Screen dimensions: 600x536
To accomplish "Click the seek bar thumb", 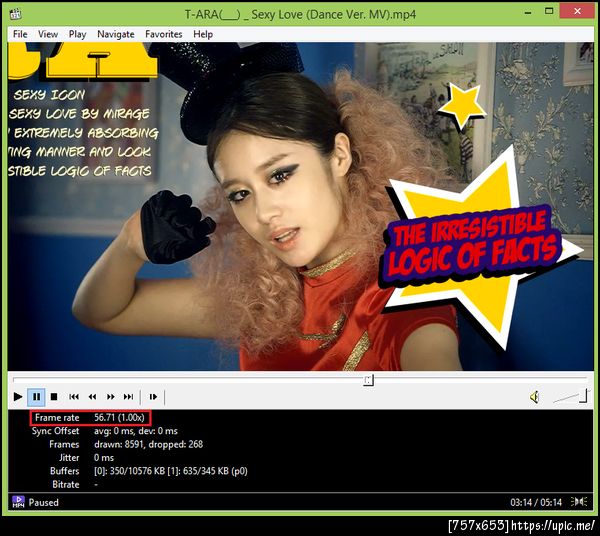I will pyautogui.click(x=368, y=380).
